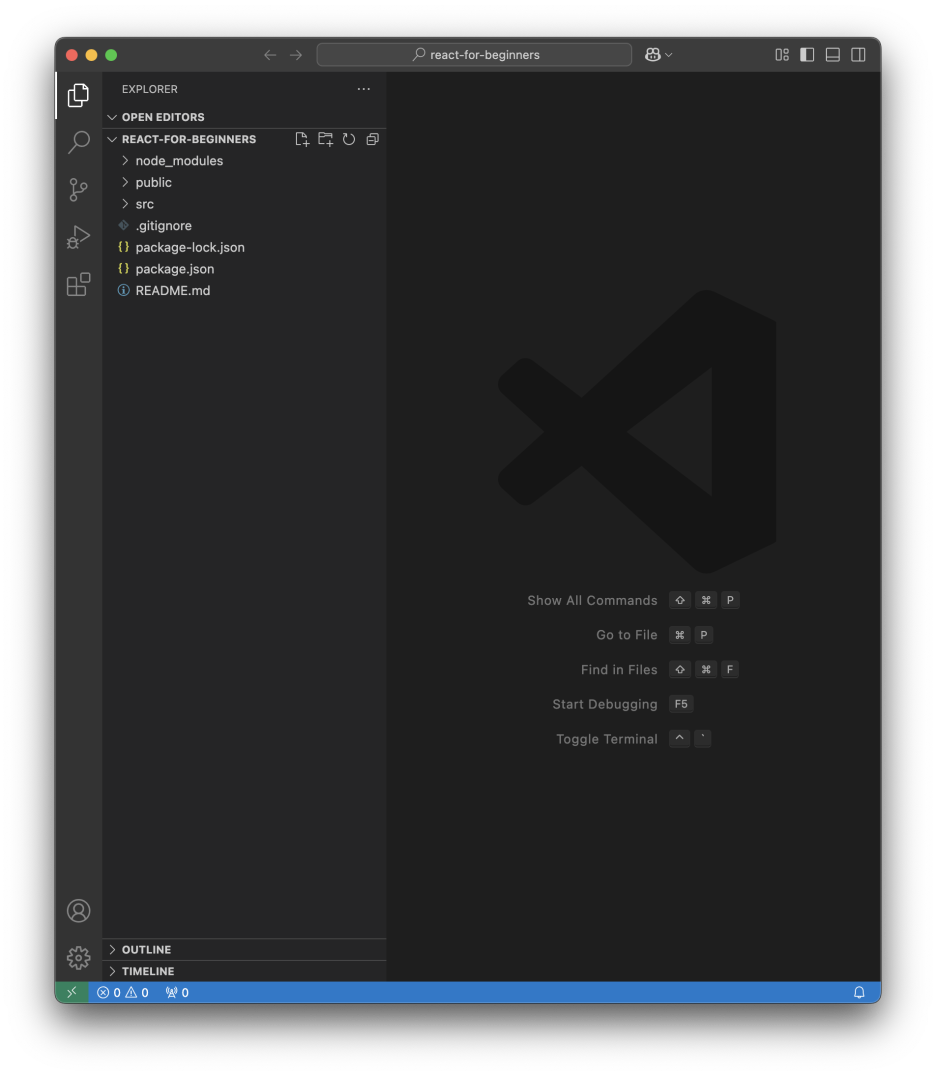Open the Search view in activity bar
This screenshot has height=1076, width=936.
[x=78, y=142]
